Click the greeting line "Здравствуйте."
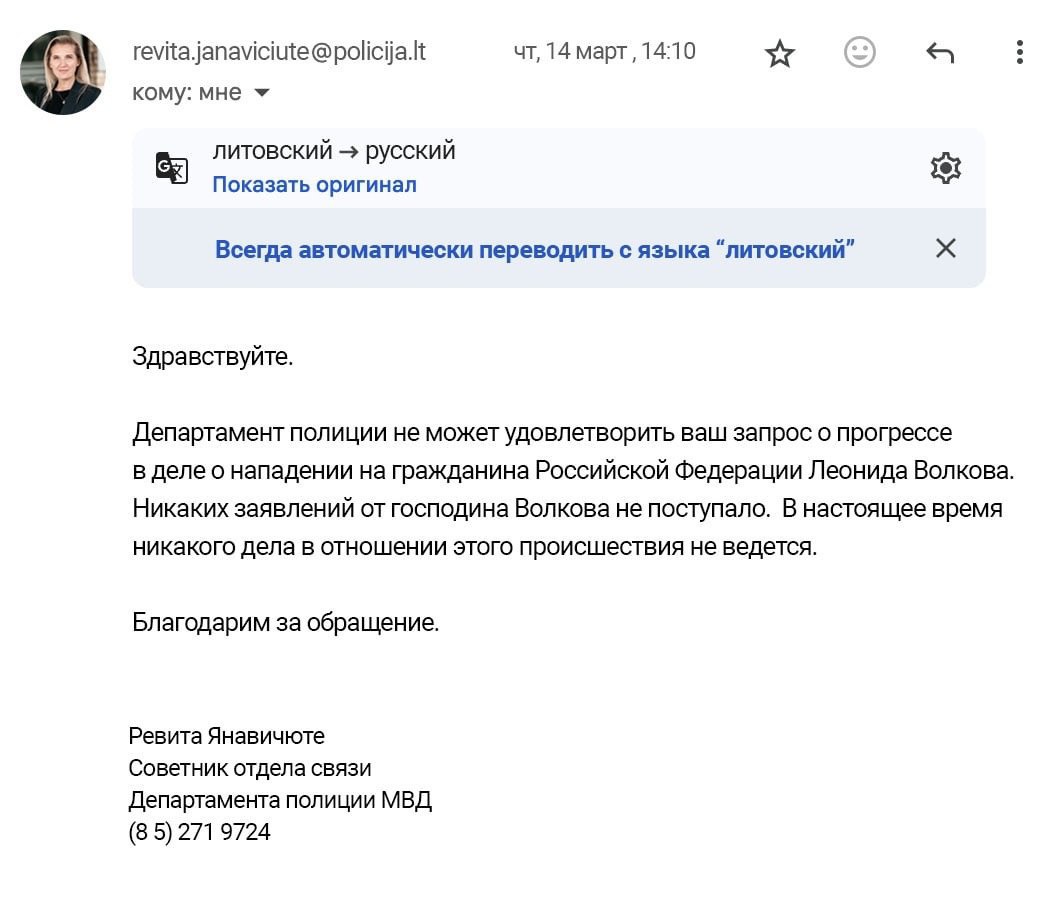 [x=213, y=356]
